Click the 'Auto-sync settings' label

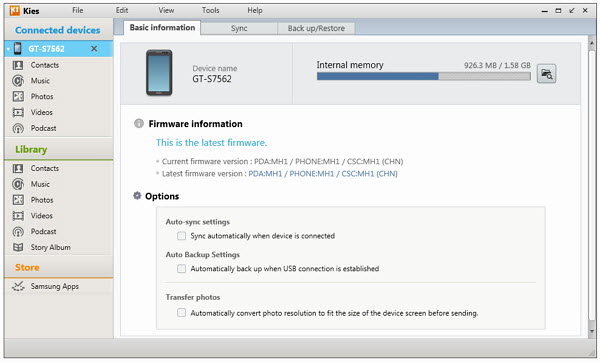click(x=198, y=222)
